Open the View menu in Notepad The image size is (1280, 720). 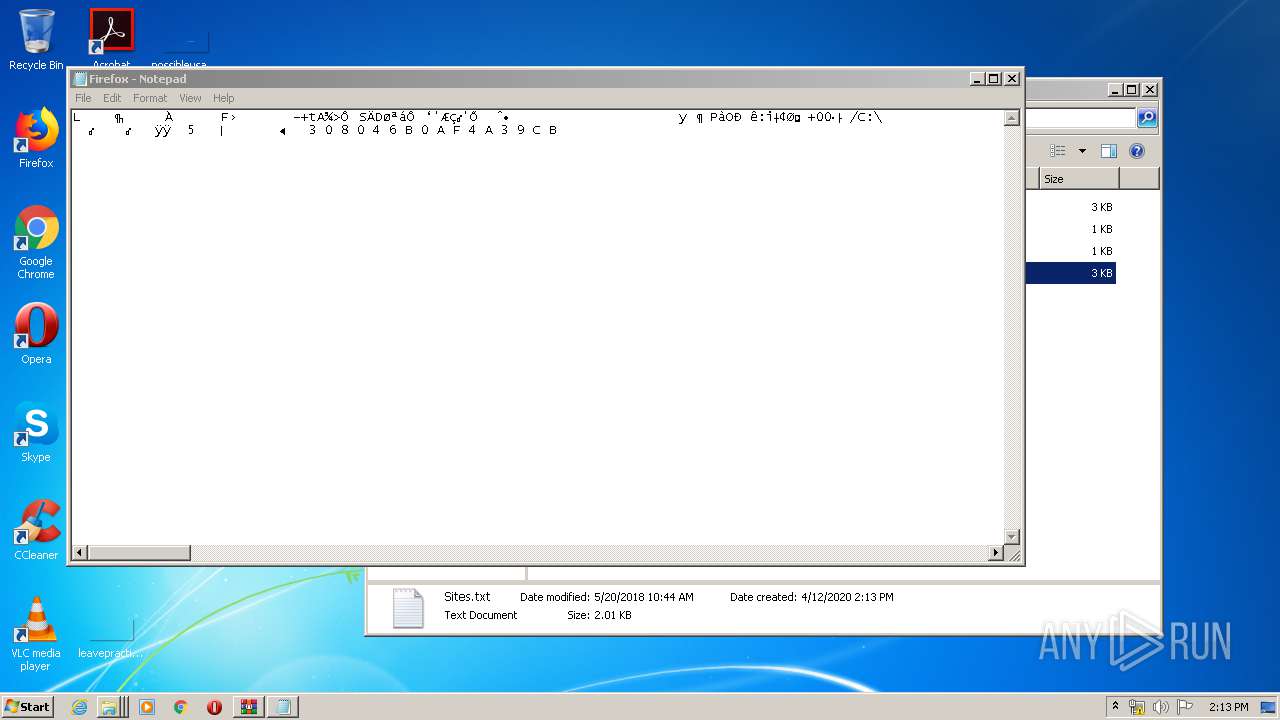coord(190,98)
